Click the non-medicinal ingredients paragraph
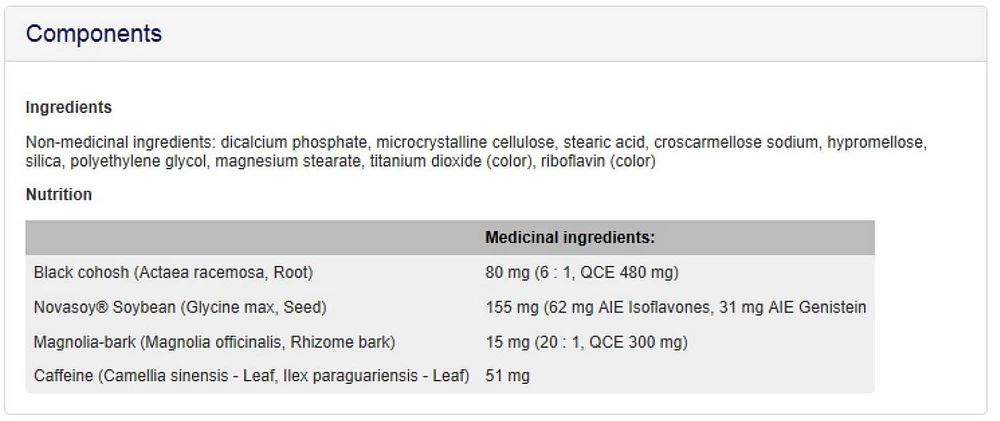The image size is (1000, 421). click(476, 152)
